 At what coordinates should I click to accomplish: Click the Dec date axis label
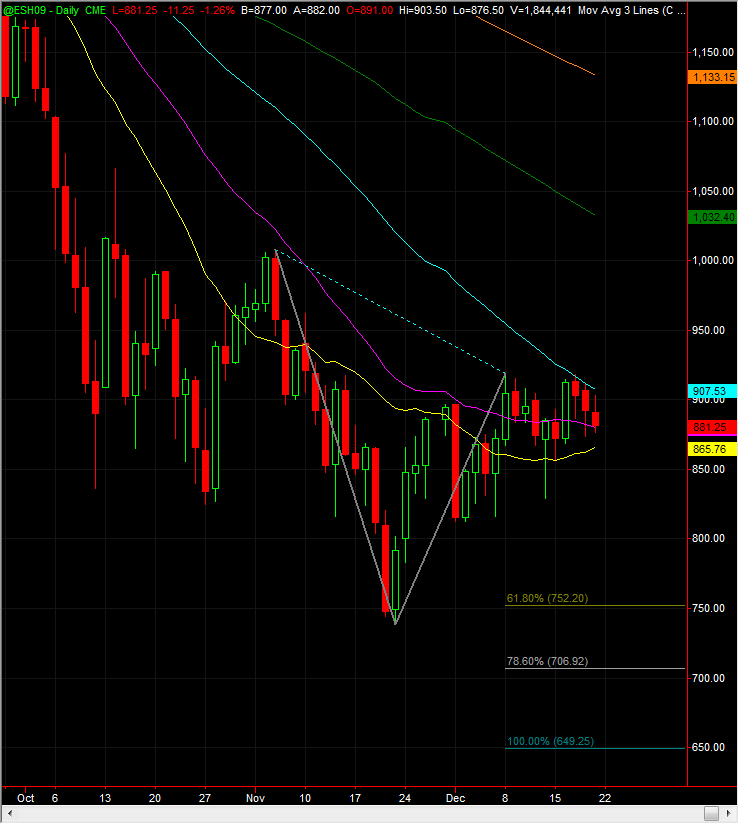[455, 798]
